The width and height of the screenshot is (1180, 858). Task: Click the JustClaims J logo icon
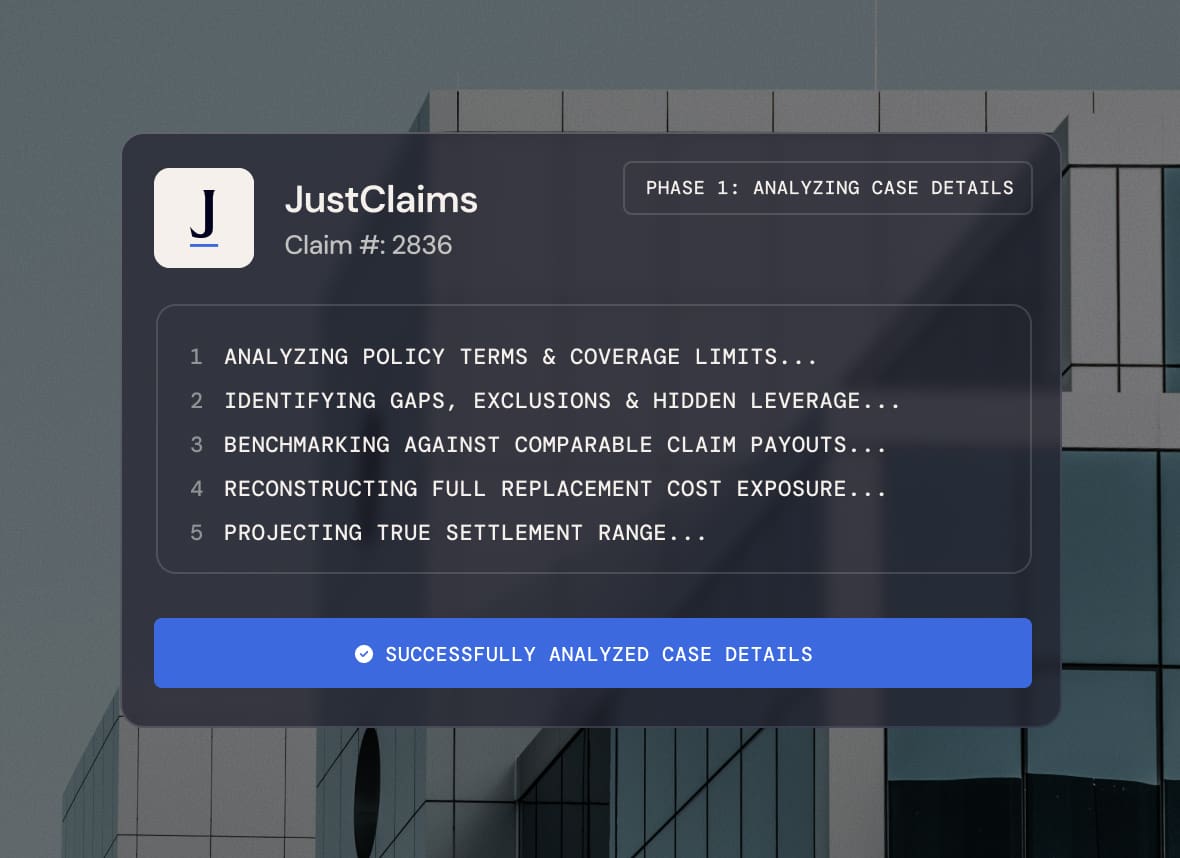pos(204,217)
